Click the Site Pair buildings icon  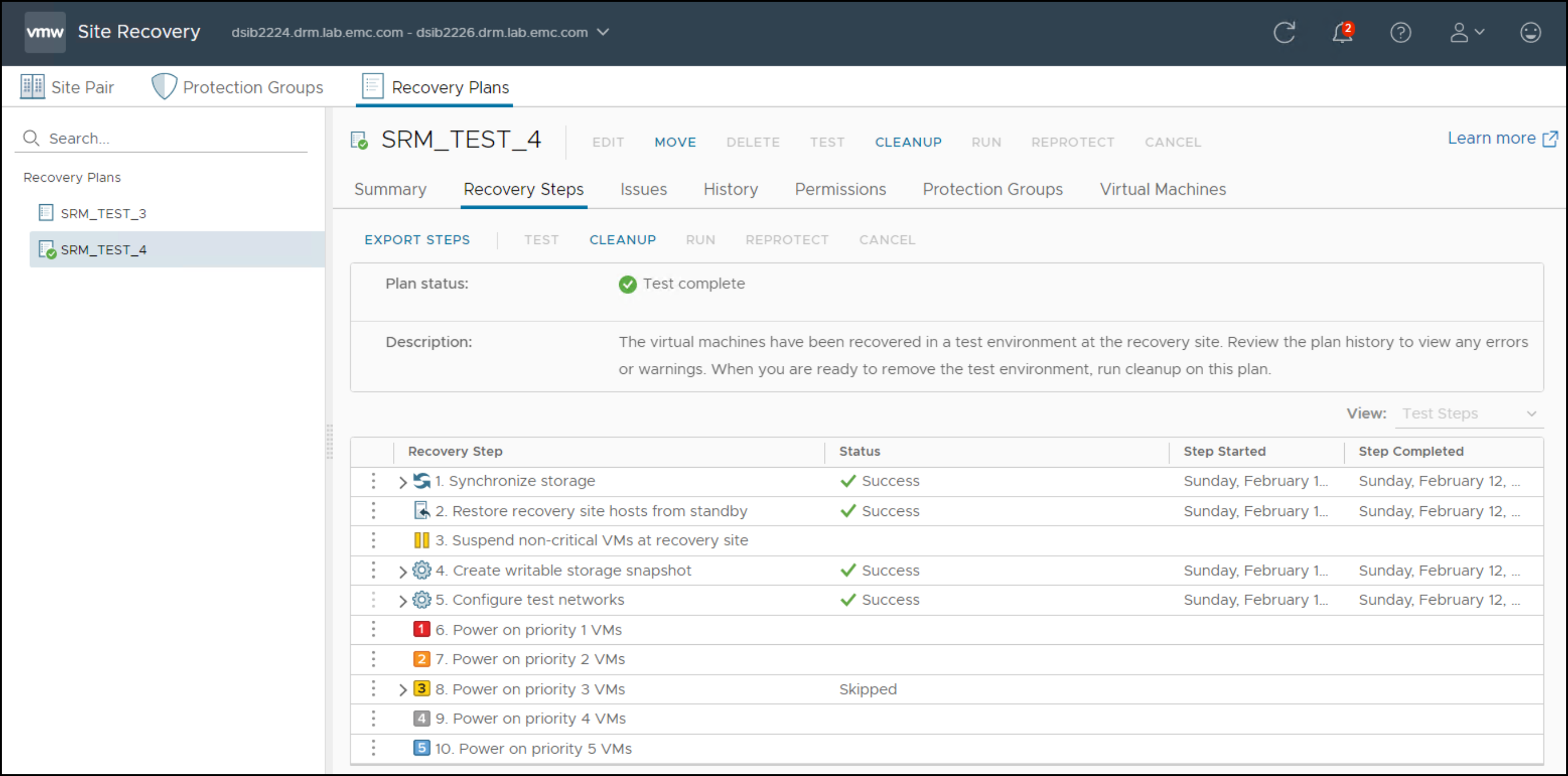(32, 87)
